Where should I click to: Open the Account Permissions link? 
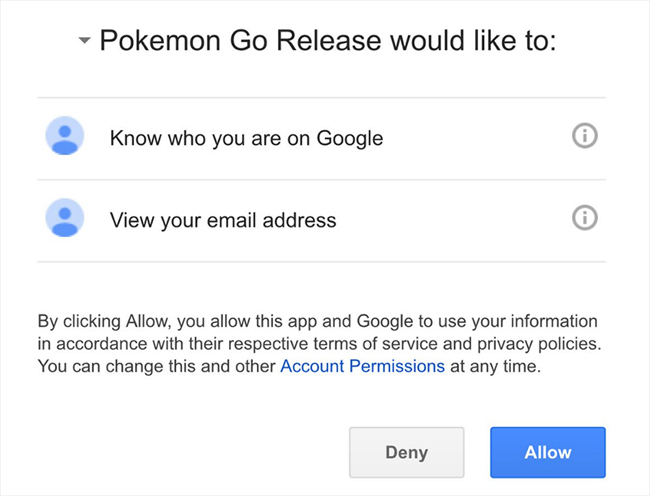click(x=362, y=366)
